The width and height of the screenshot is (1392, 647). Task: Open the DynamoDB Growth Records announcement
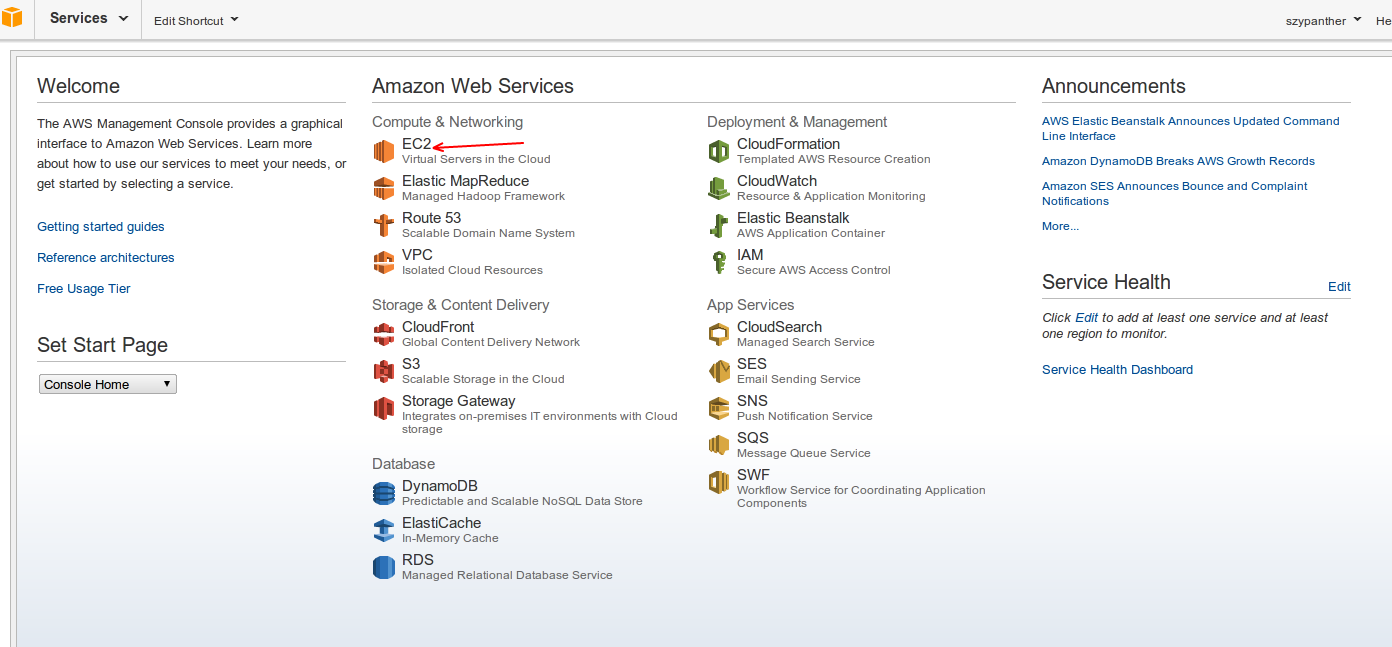pos(1178,161)
